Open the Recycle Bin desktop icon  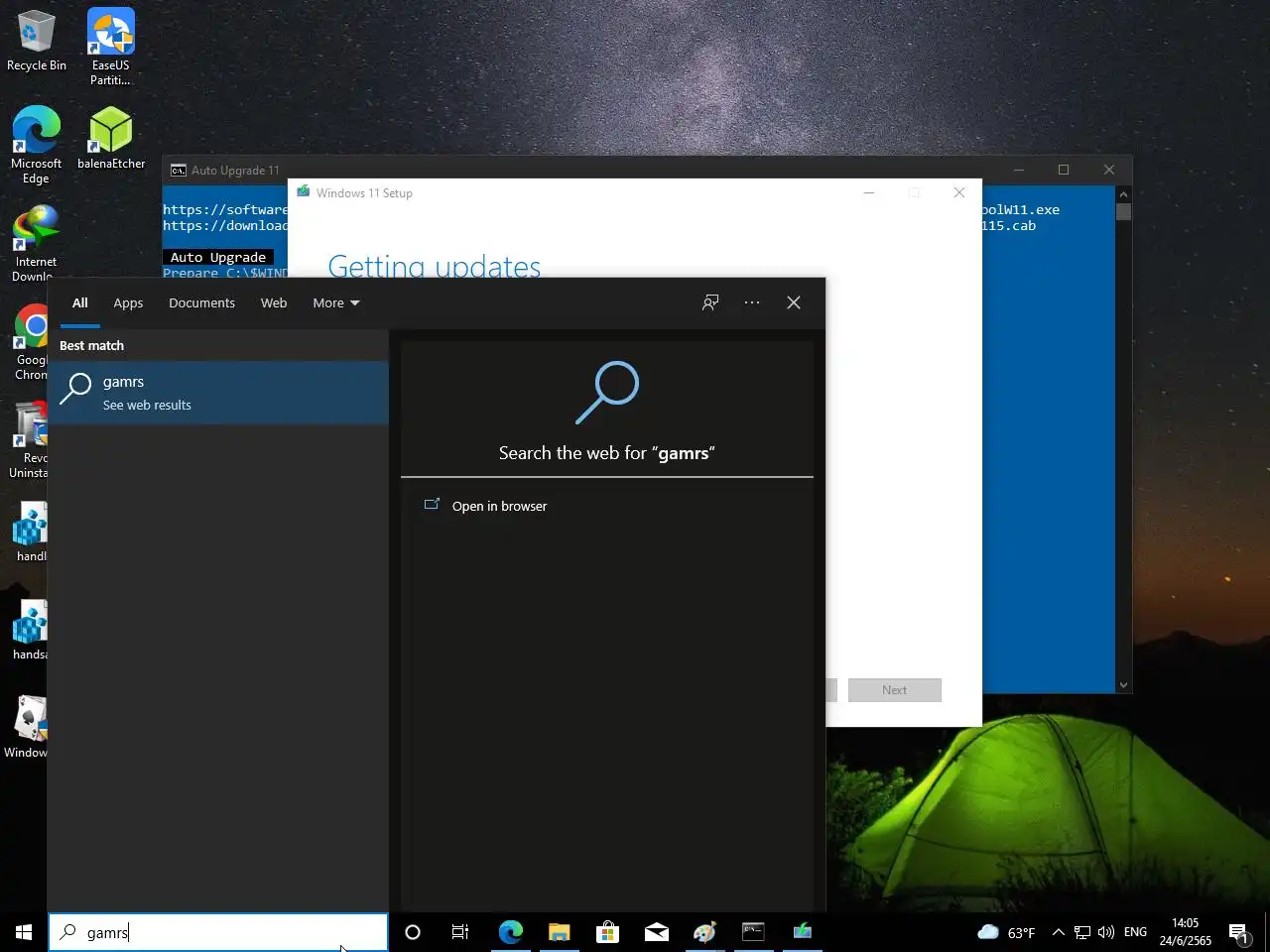(36, 42)
